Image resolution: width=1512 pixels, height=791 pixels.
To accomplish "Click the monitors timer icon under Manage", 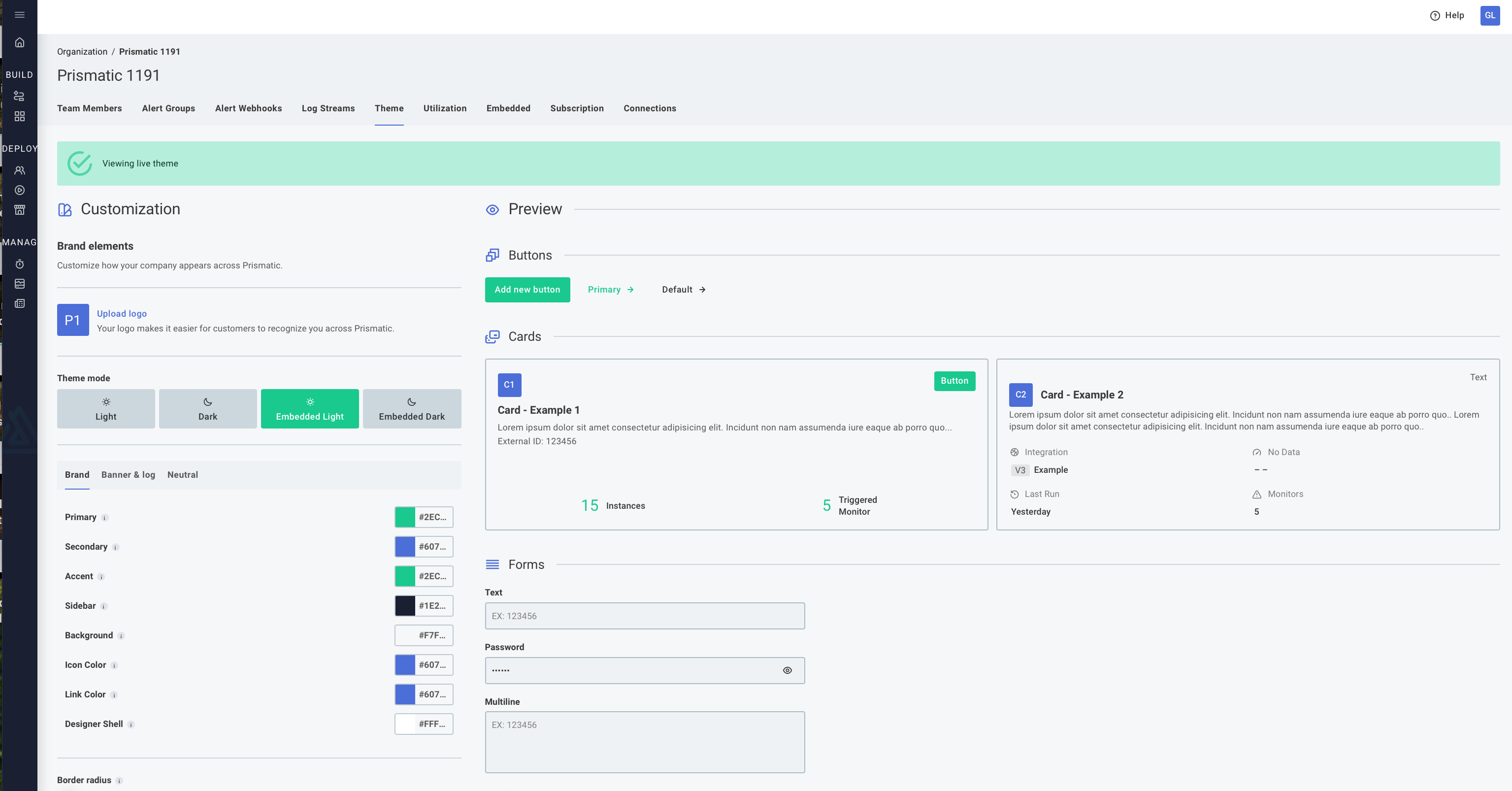I will [19, 264].
